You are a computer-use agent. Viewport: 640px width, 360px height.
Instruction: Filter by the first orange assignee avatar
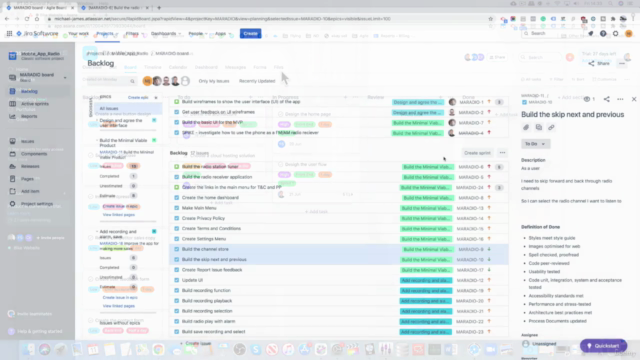tap(147, 81)
